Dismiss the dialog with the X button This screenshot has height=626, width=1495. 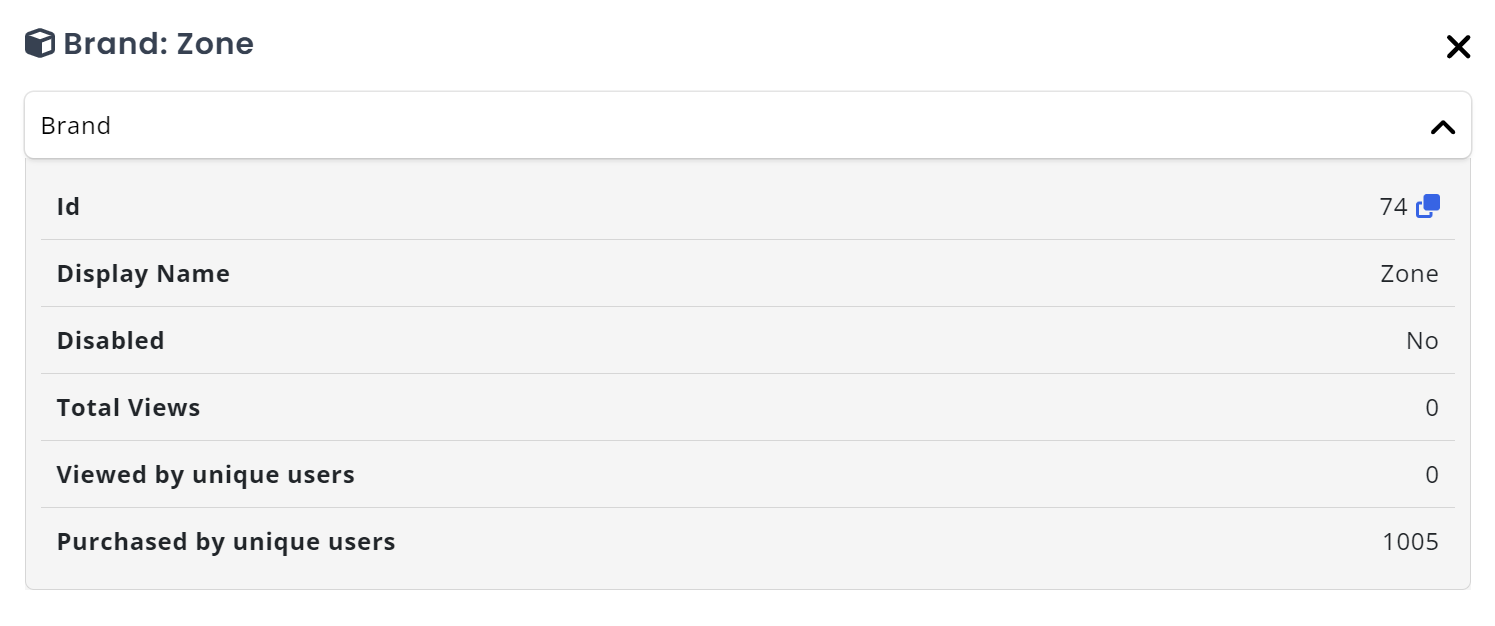[x=1458, y=46]
